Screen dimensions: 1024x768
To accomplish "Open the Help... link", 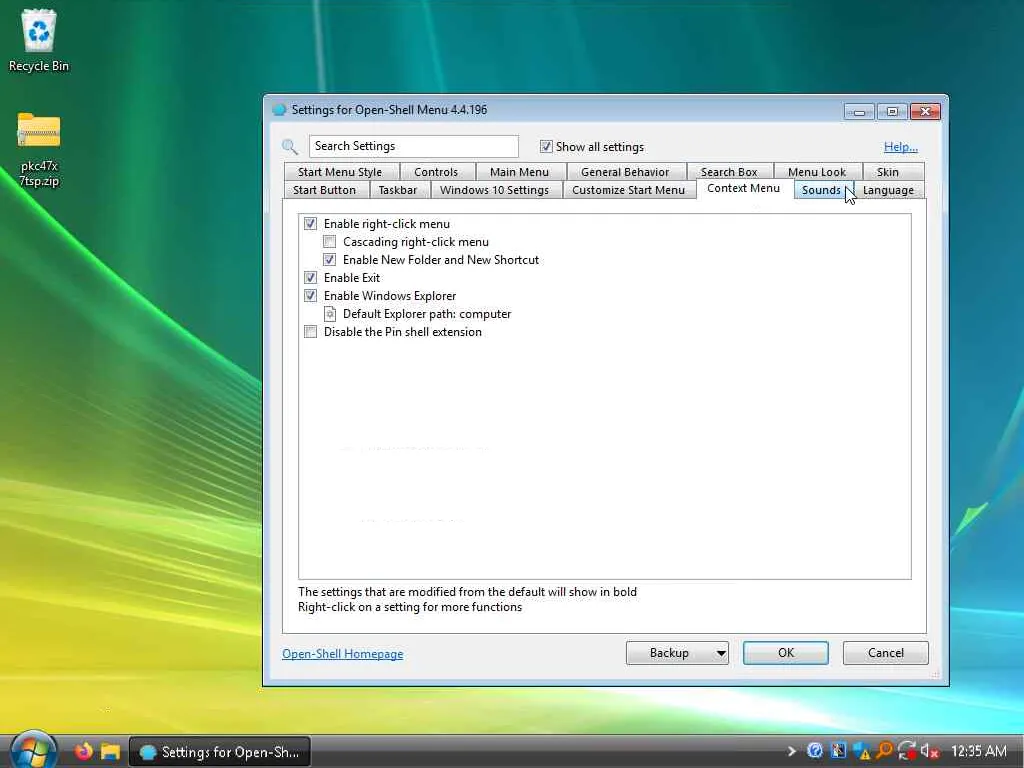I will tap(901, 147).
